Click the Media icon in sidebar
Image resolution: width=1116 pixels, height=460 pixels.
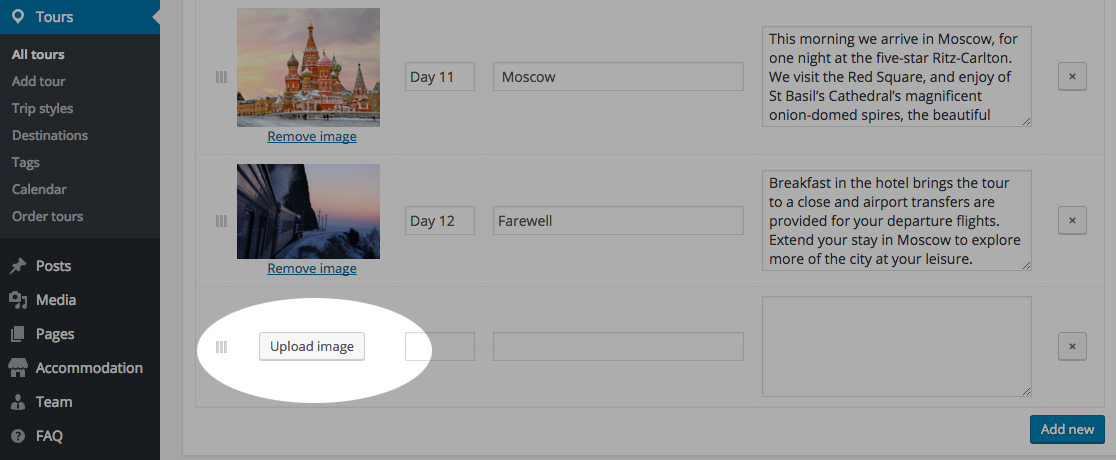(x=17, y=300)
